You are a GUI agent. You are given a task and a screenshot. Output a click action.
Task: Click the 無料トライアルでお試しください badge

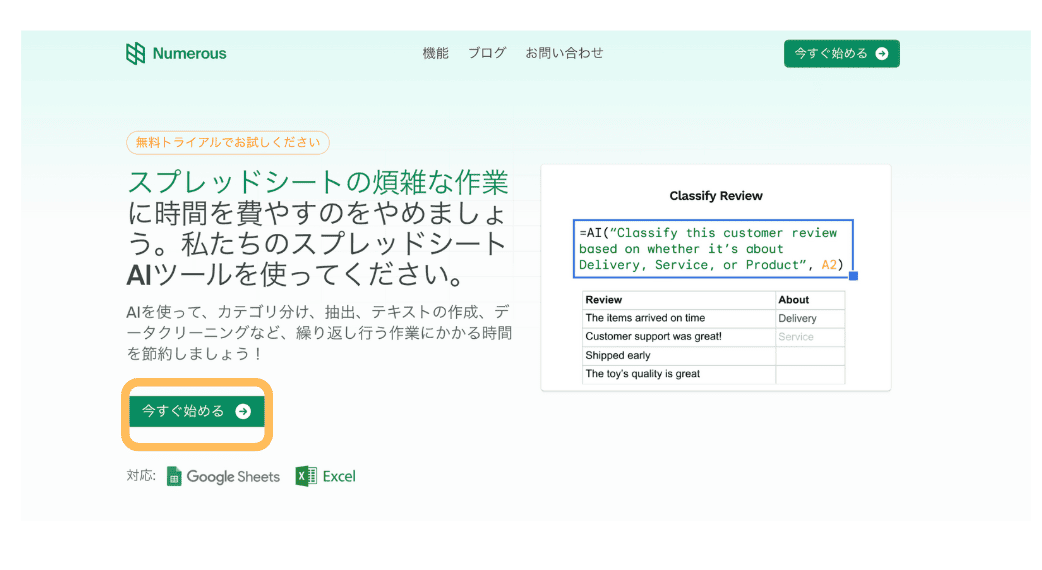227,142
